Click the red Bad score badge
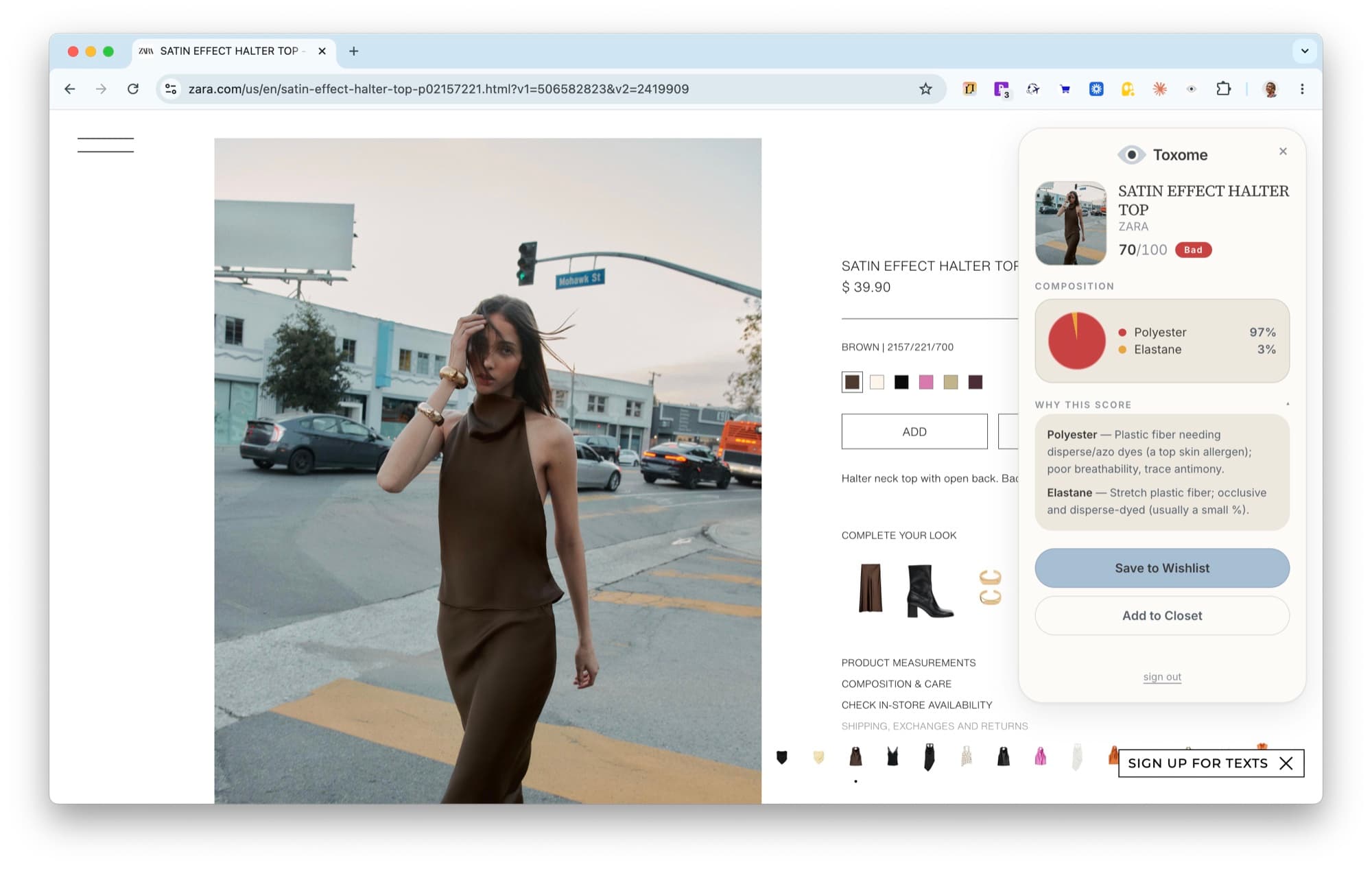The width and height of the screenshot is (1372, 869). click(x=1193, y=250)
